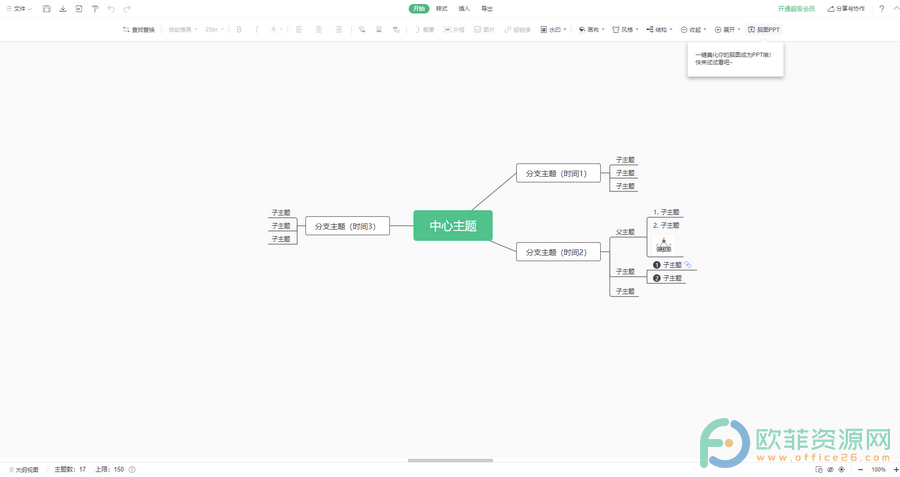900x477 pixels.
Task: Click the 概要 summary tool
Action: pyautogui.click(x=424, y=29)
